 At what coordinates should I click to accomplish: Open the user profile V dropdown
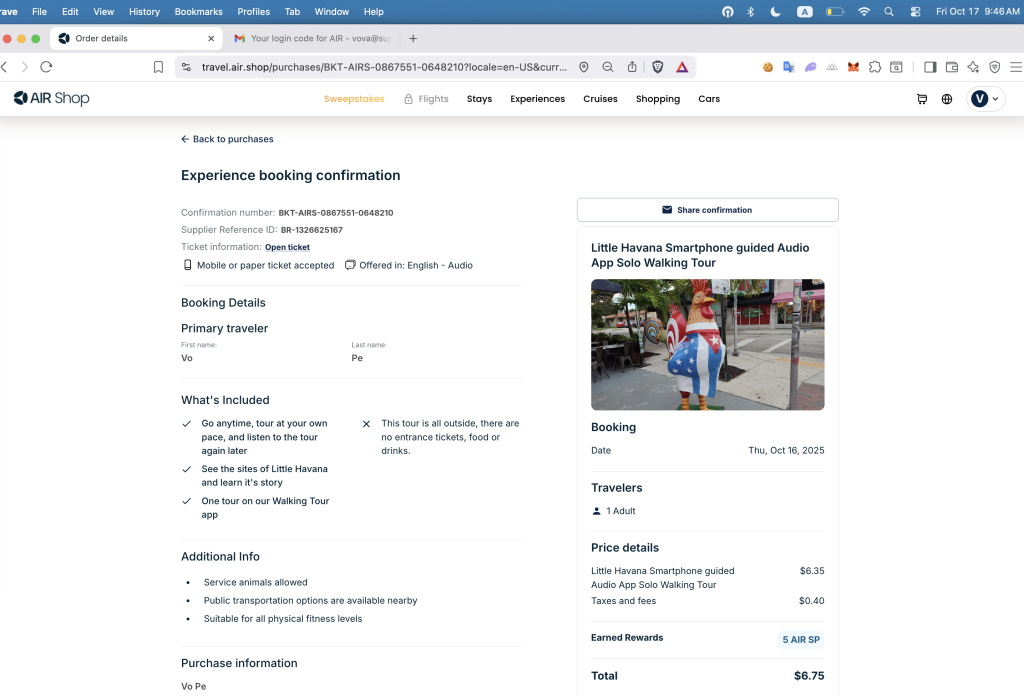point(986,99)
